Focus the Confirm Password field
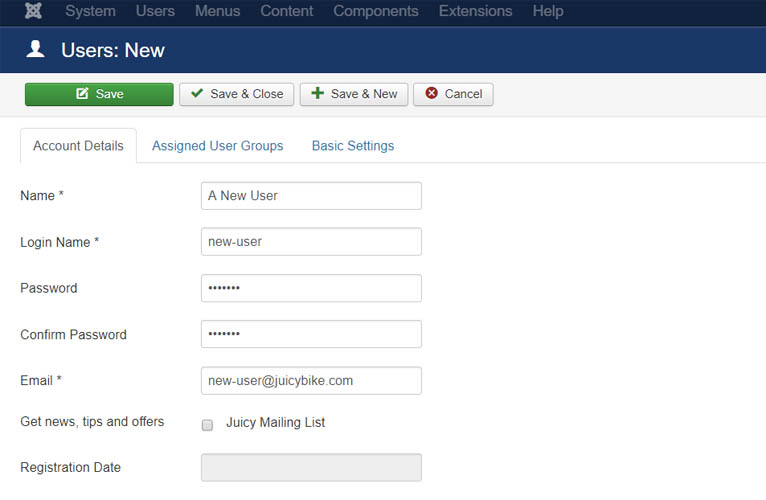Viewport: 766px width, 500px height. click(x=311, y=334)
